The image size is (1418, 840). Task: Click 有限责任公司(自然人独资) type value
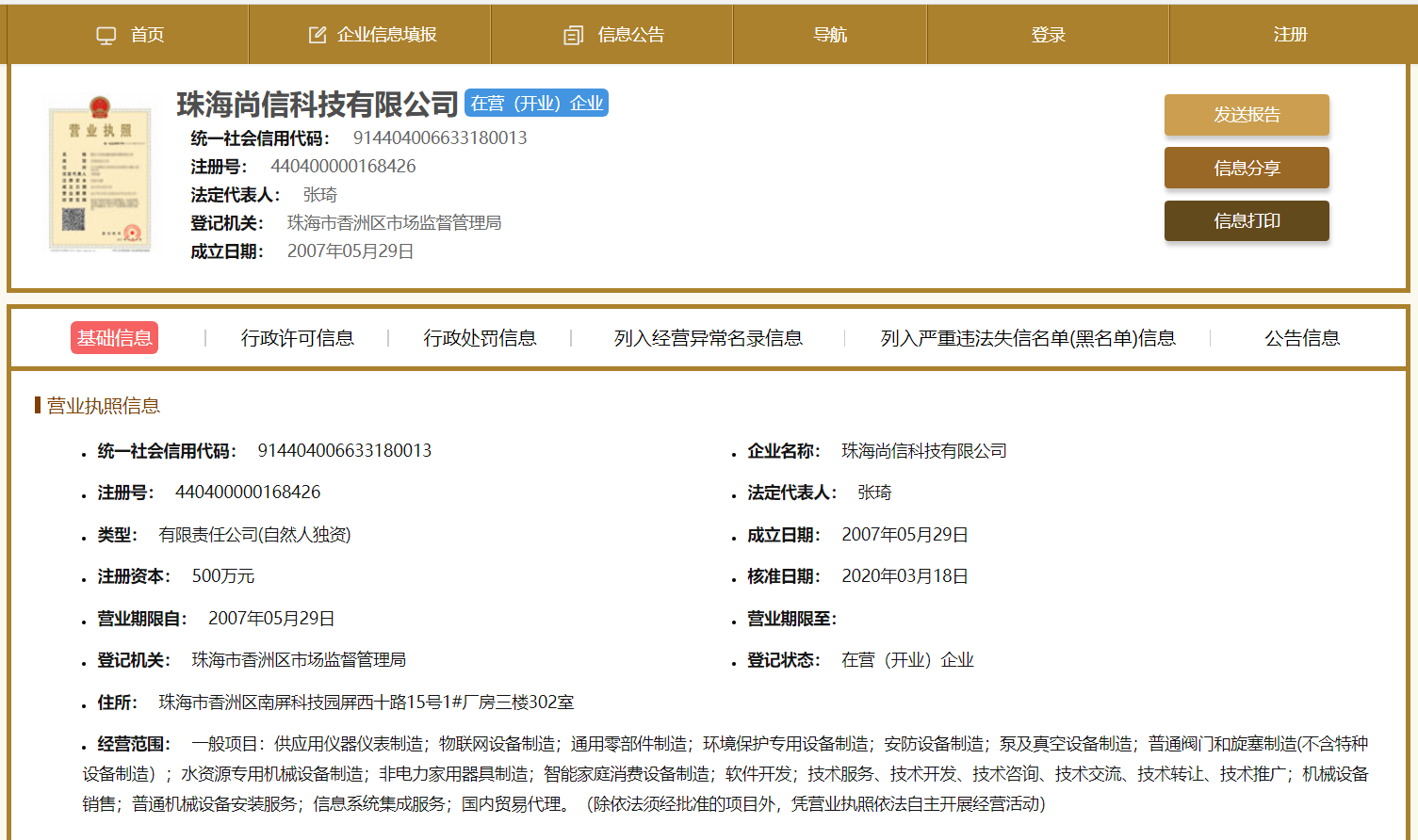254,534
